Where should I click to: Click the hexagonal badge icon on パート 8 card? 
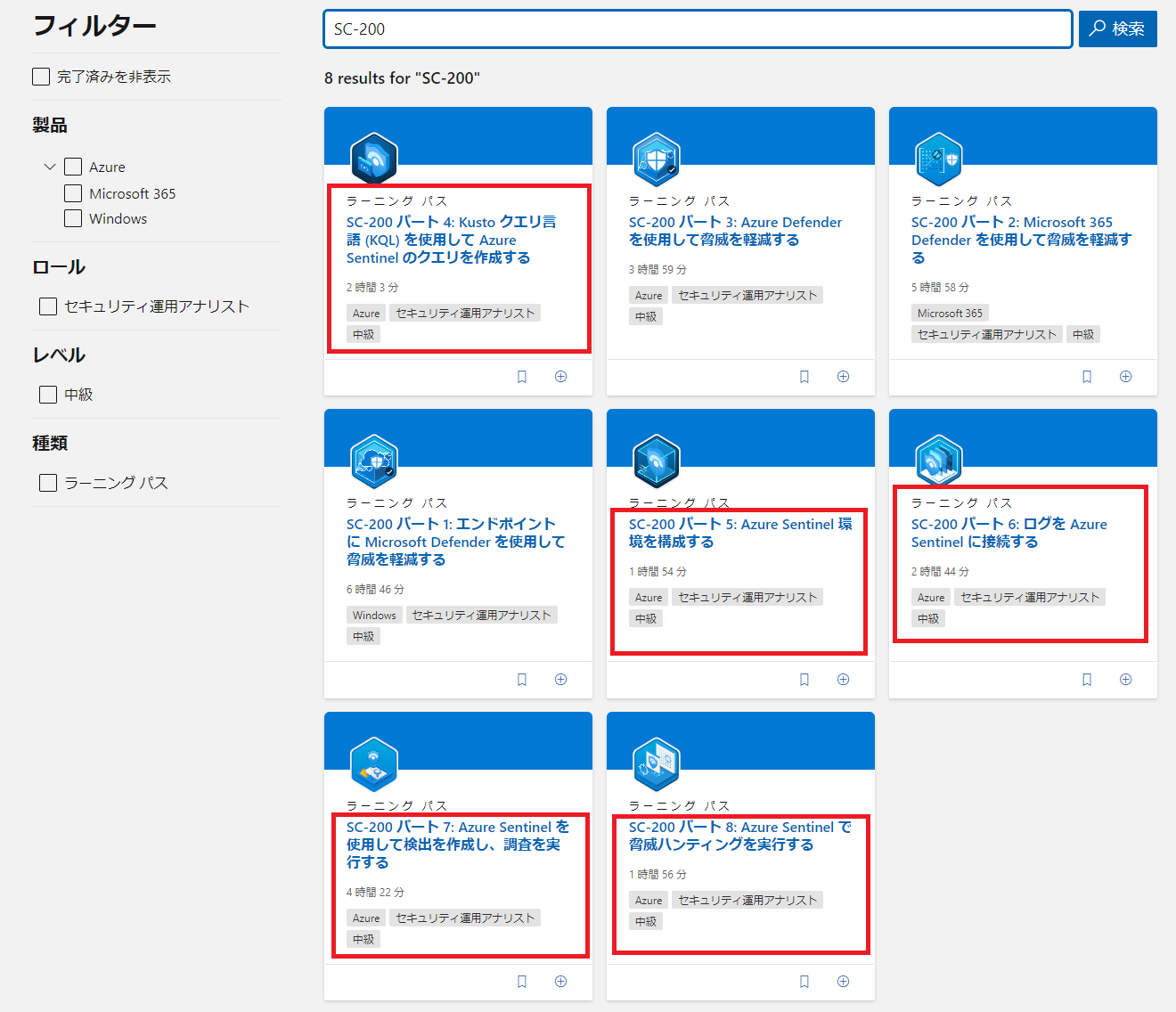[x=656, y=763]
